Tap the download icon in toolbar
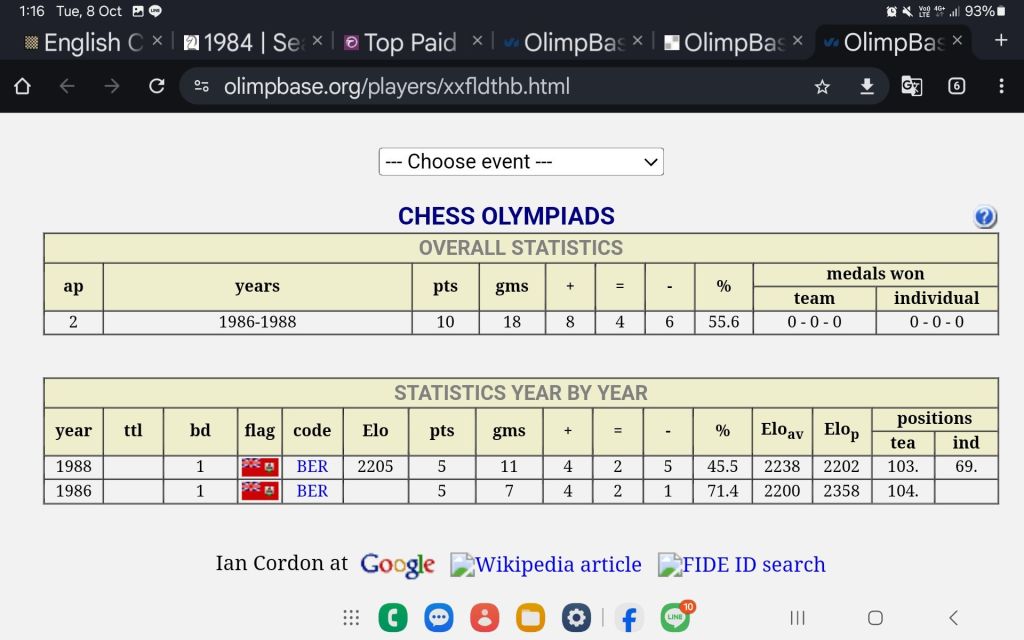Viewport: 1024px width, 640px height. click(x=867, y=87)
